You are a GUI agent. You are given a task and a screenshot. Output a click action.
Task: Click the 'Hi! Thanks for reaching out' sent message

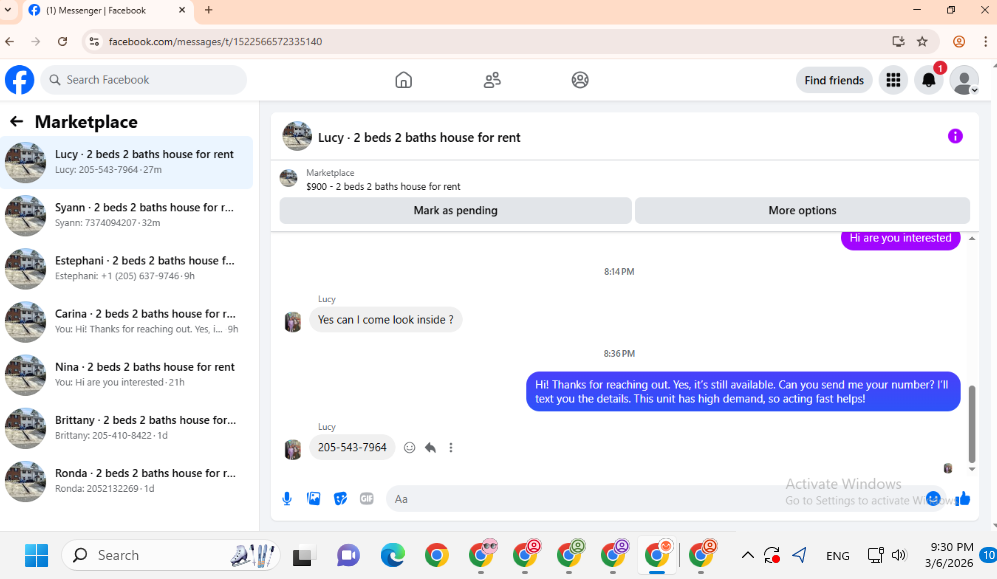pyautogui.click(x=743, y=392)
